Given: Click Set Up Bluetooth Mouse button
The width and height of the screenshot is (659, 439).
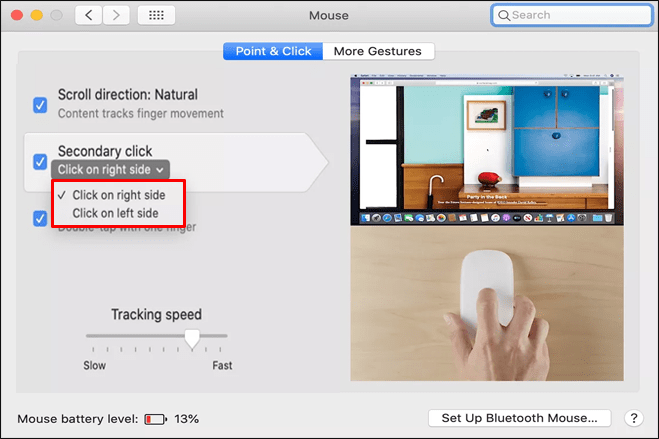Looking at the screenshot, I should (519, 418).
